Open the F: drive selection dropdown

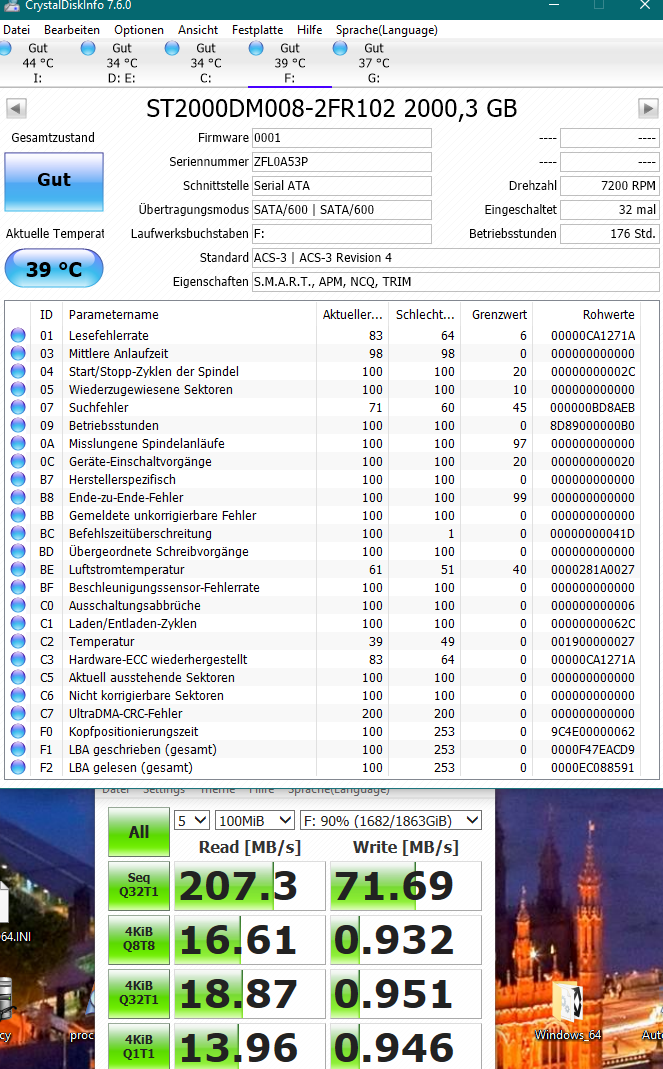point(391,820)
